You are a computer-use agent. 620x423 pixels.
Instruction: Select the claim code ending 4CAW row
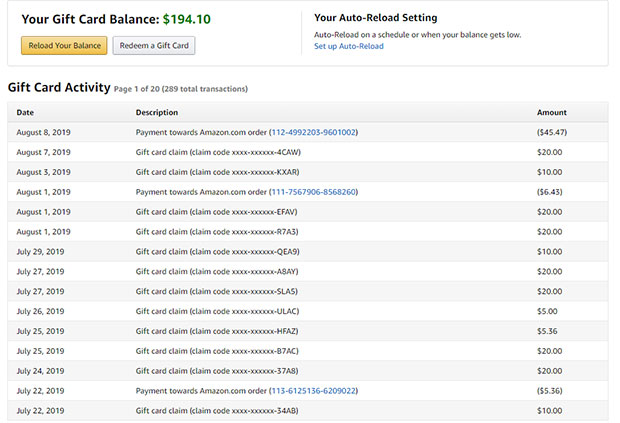[x=308, y=152]
